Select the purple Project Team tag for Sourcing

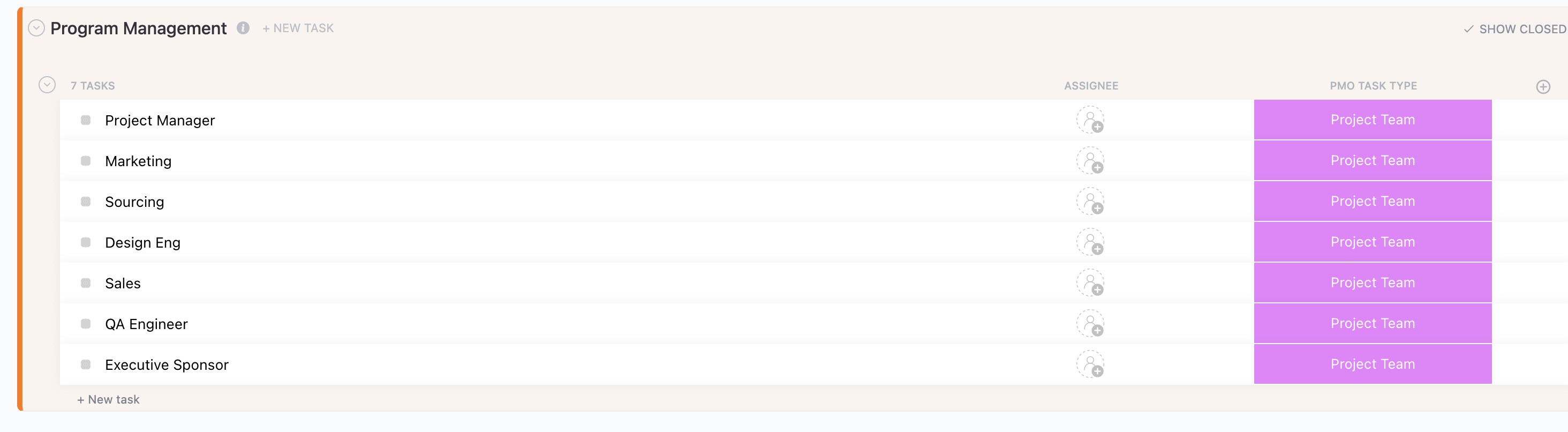1373,201
